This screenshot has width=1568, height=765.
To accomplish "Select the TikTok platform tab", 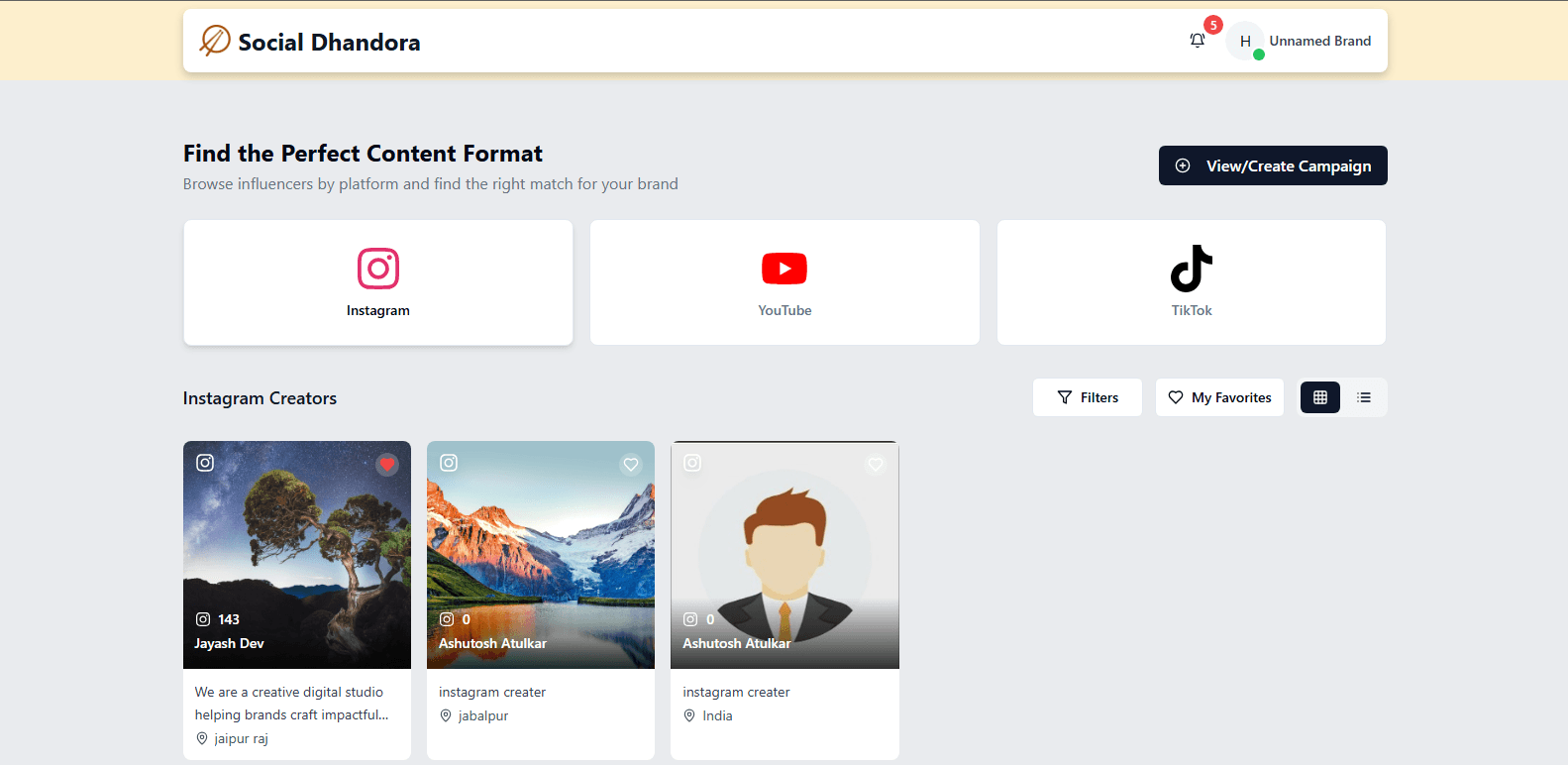I will (x=1191, y=282).
